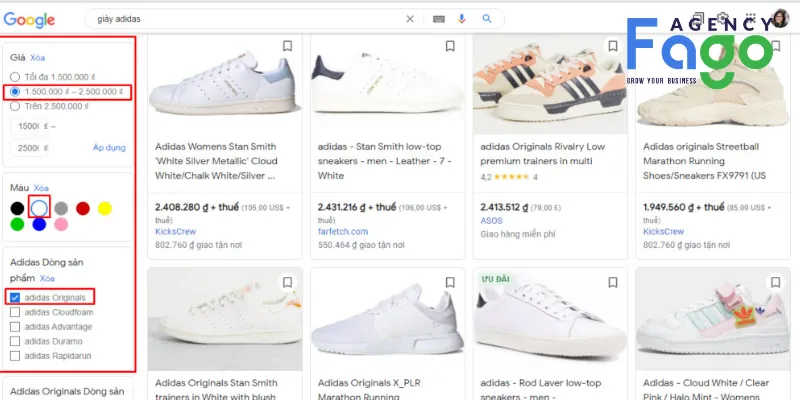Viewport: 800px width, 400px height.
Task: Open adidas Originals Rivalry Low title
Action: click(x=542, y=154)
